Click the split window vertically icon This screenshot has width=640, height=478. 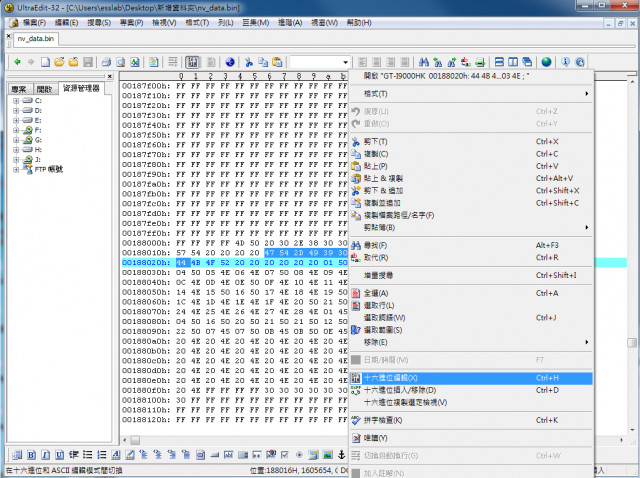click(x=513, y=62)
